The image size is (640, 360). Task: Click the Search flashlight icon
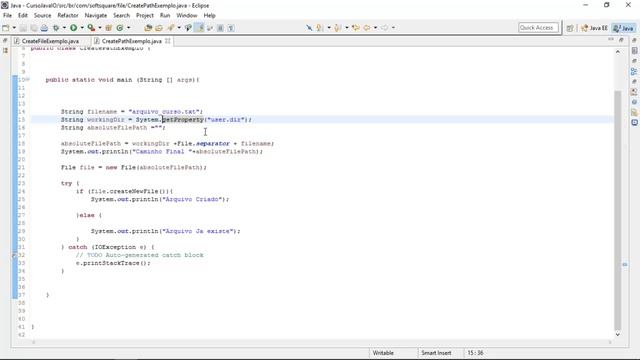pyautogui.click(x=171, y=28)
